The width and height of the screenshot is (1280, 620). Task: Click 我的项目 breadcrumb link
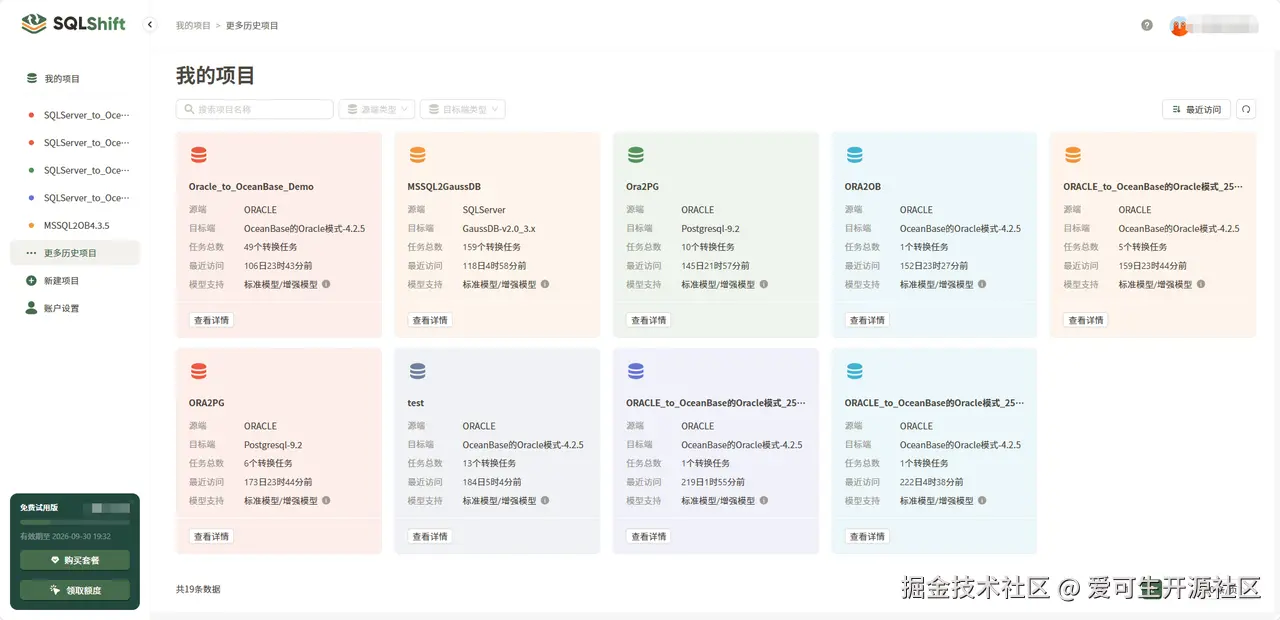[x=193, y=25]
